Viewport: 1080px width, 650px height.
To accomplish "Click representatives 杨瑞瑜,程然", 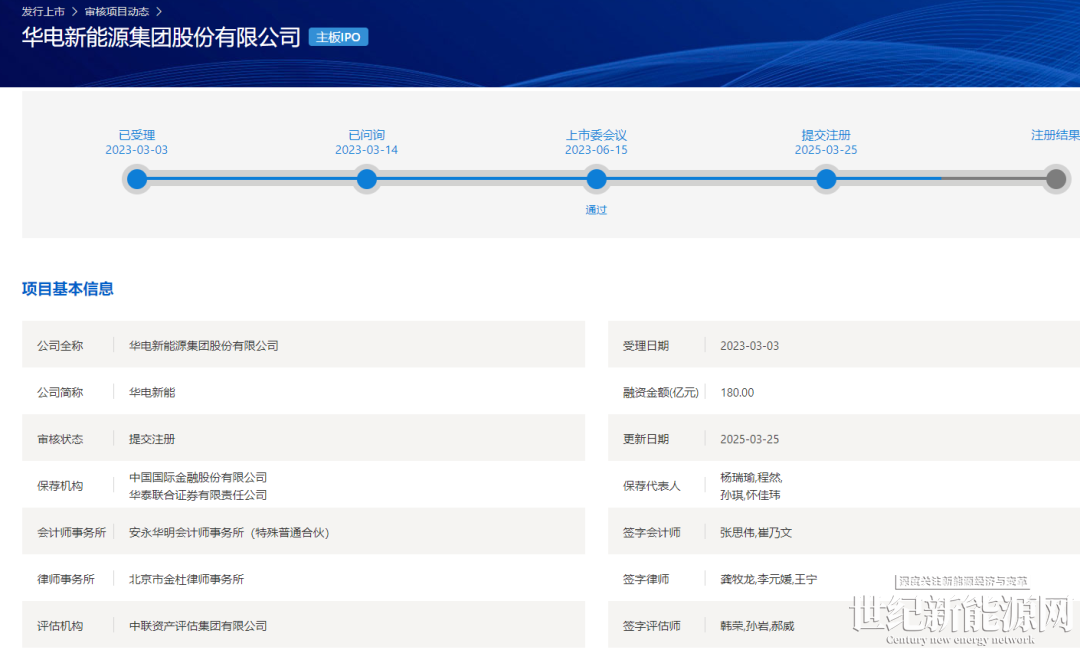I will click(x=751, y=477).
